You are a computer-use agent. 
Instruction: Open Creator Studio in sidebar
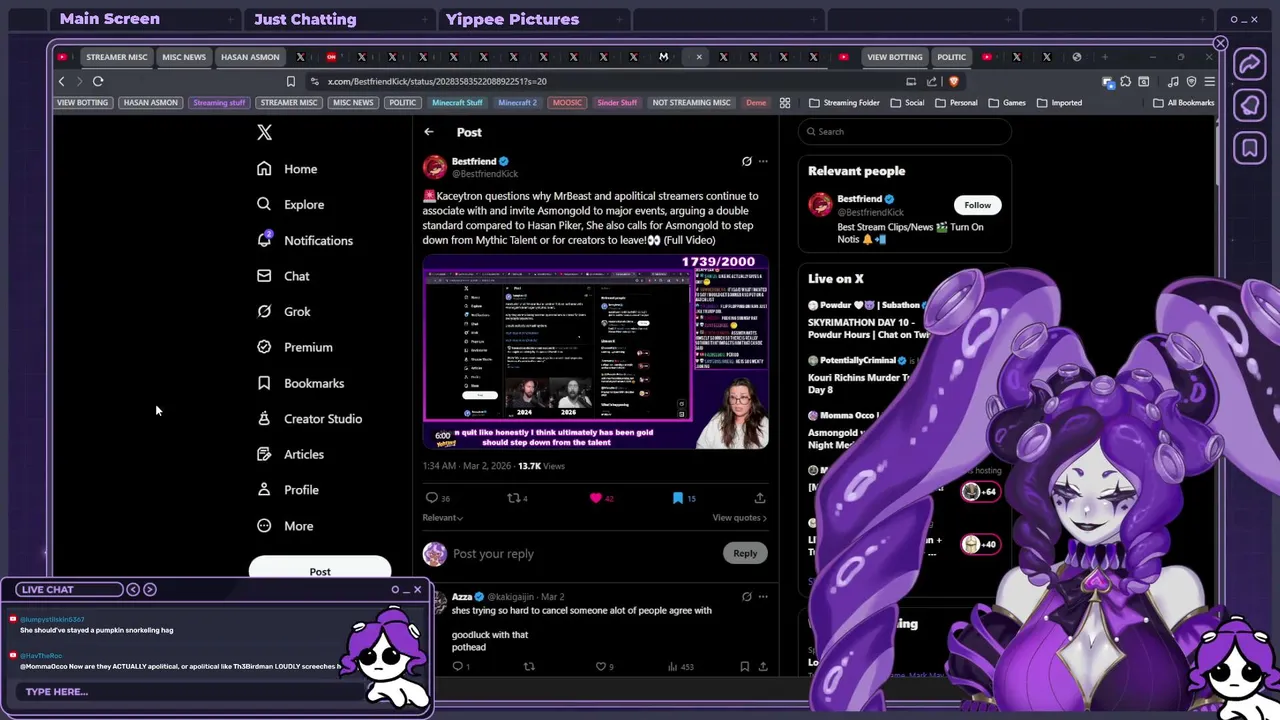point(309,418)
